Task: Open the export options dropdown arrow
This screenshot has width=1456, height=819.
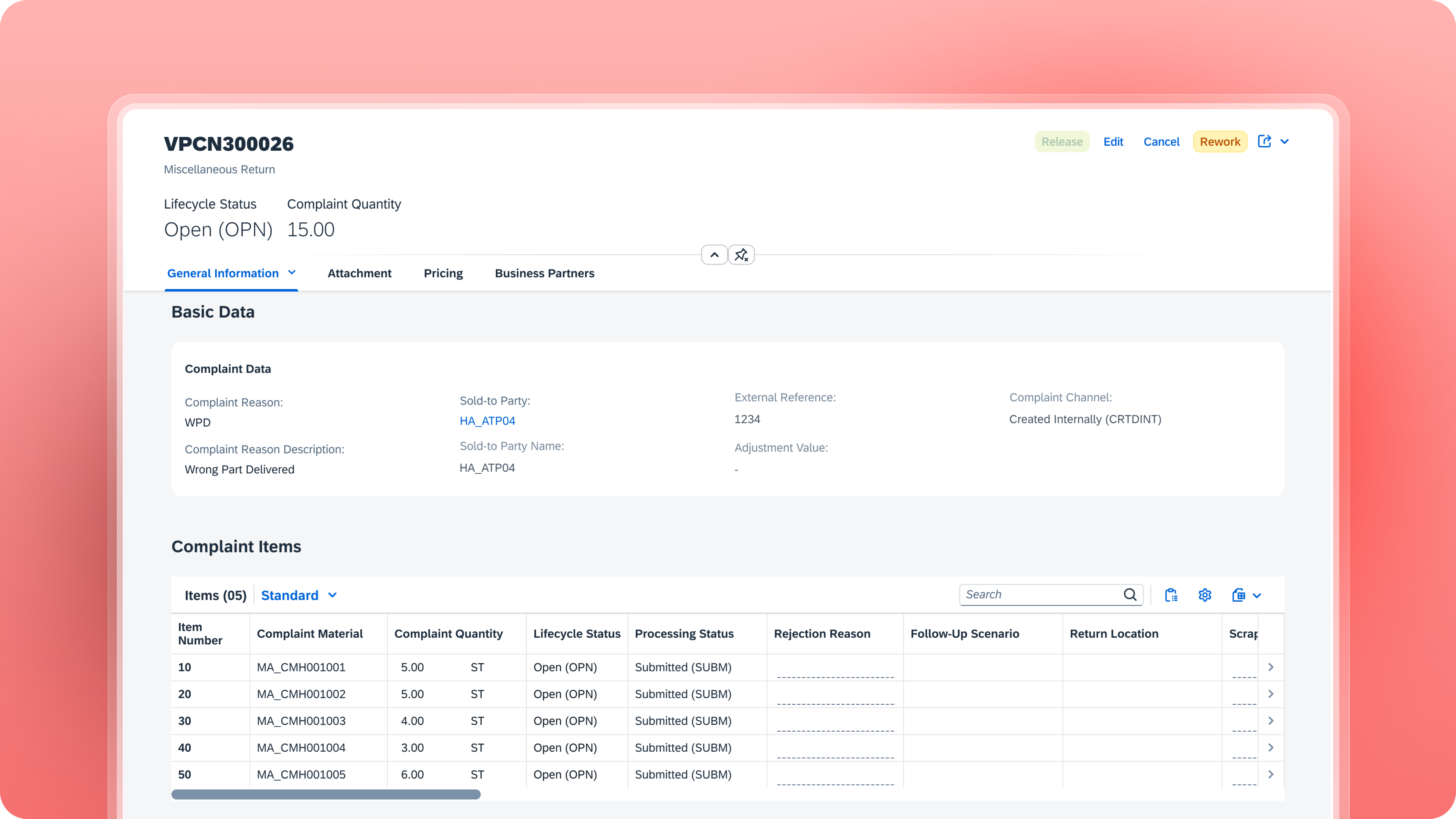Action: 1257,596
